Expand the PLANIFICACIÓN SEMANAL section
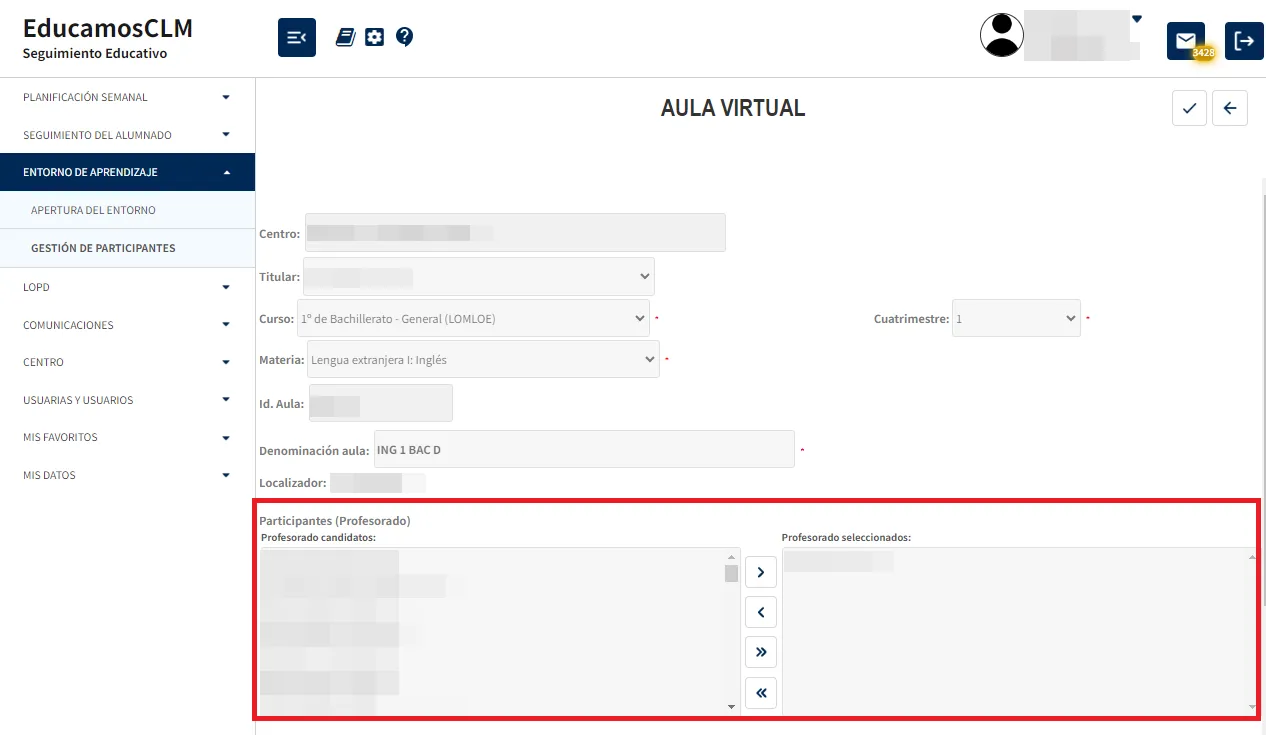The height and width of the screenshot is (735, 1266). [127, 97]
